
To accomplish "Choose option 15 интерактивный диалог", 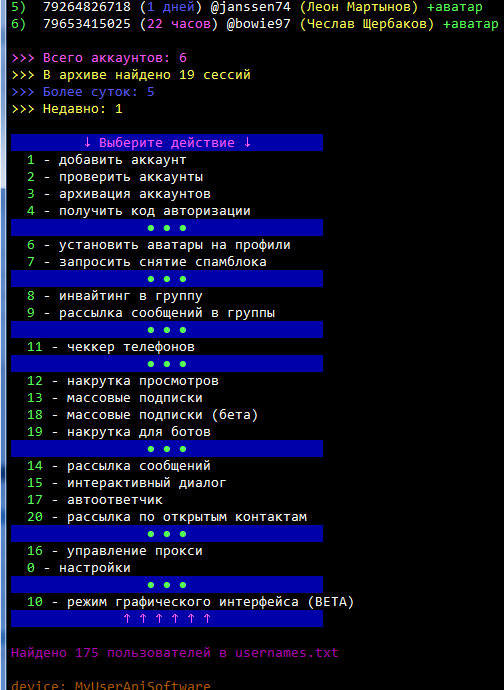I will (127, 483).
